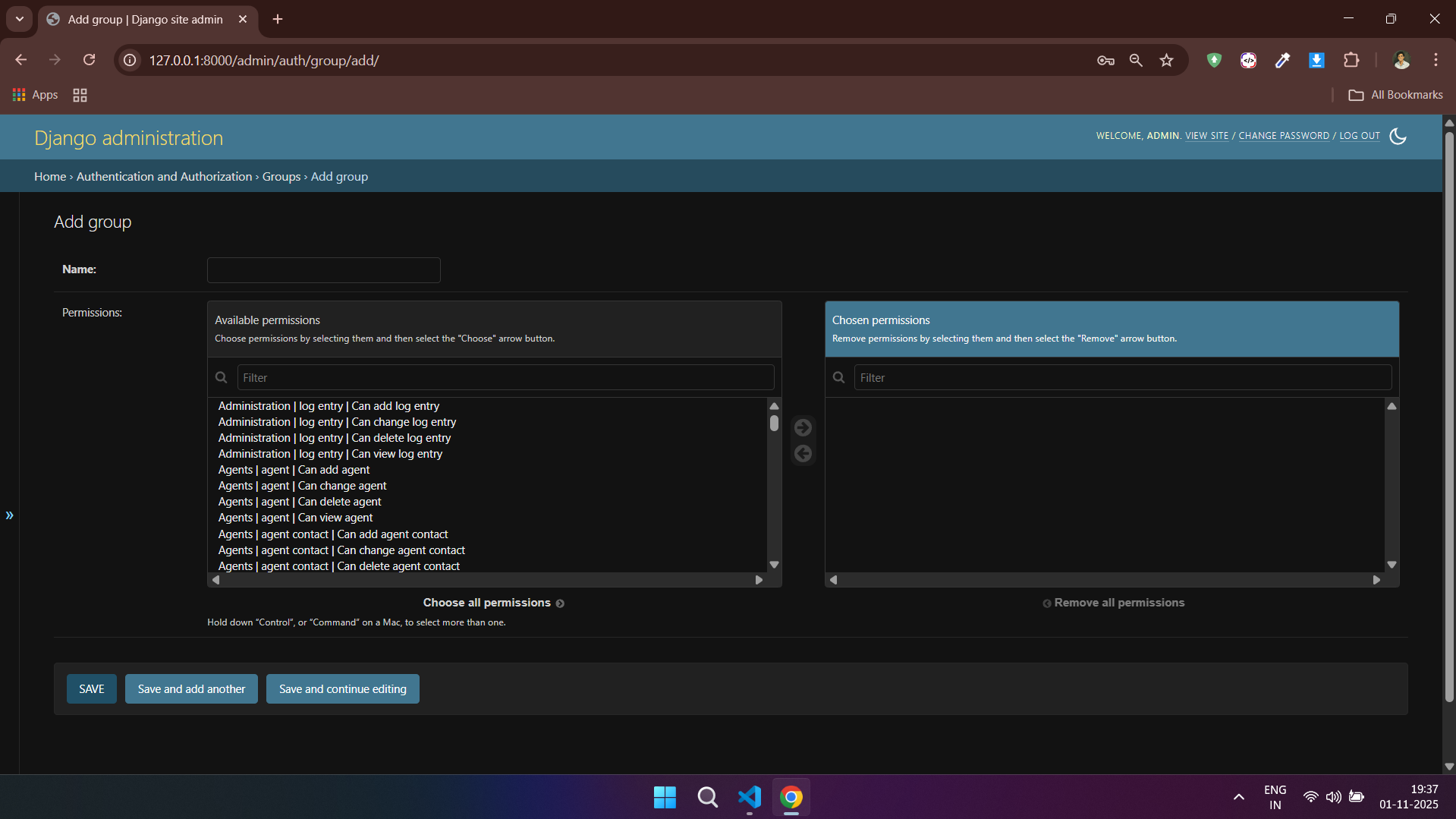Open a new browser tab
1456x819 pixels.
pos(278,19)
